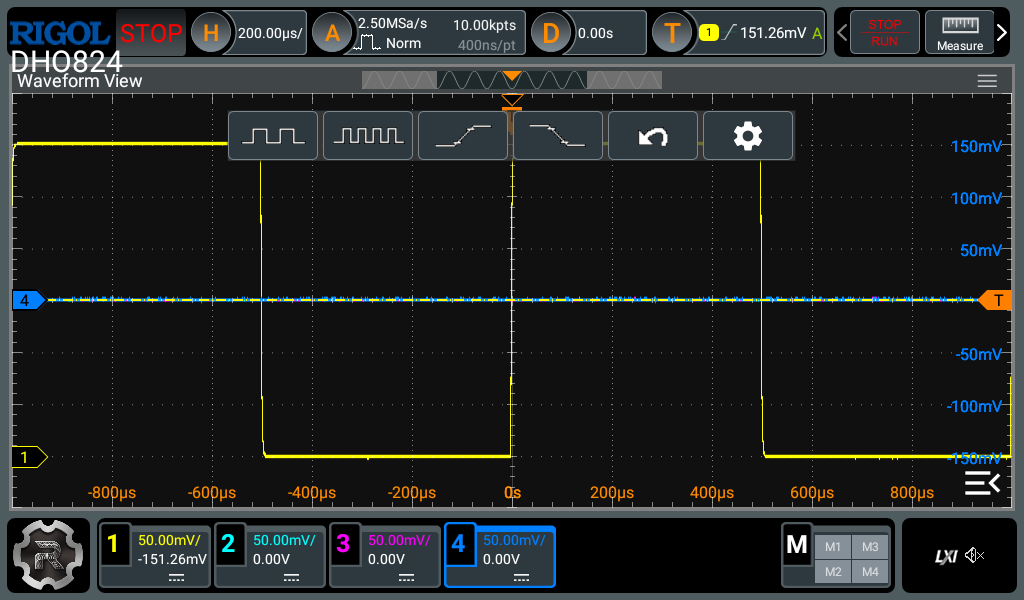This screenshot has width=1024, height=600.
Task: Select math channel M4
Action: 870,572
